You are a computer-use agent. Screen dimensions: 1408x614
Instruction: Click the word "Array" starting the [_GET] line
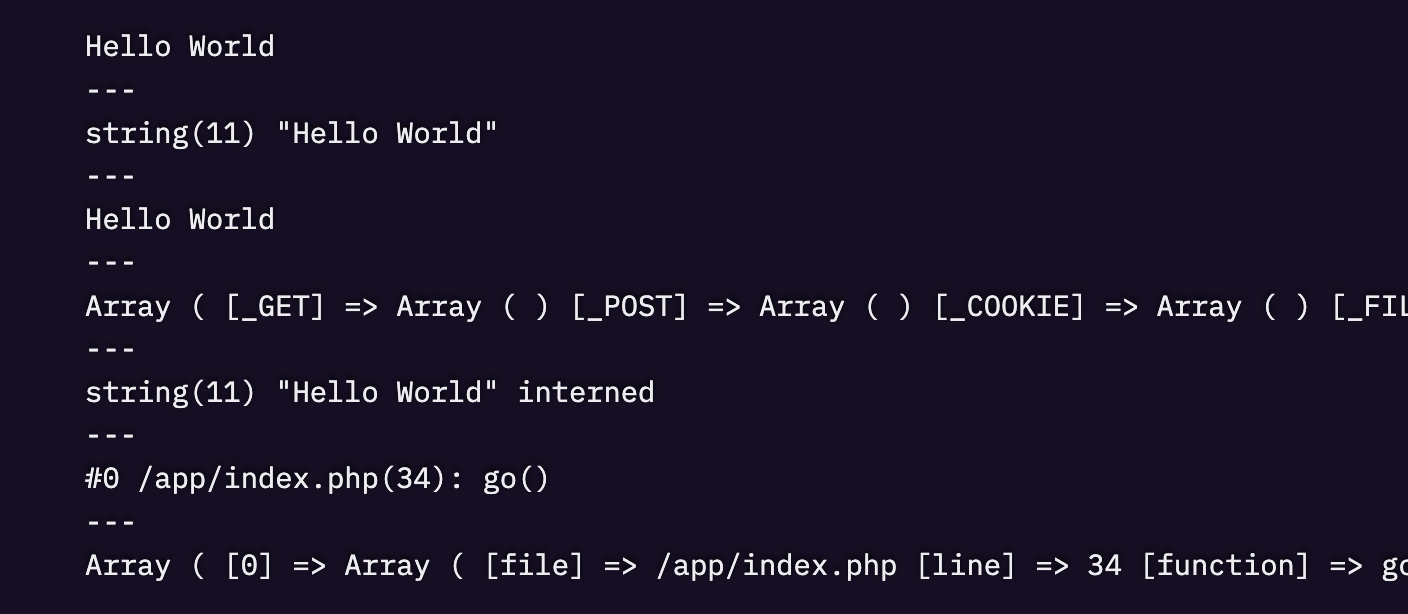pos(128,306)
